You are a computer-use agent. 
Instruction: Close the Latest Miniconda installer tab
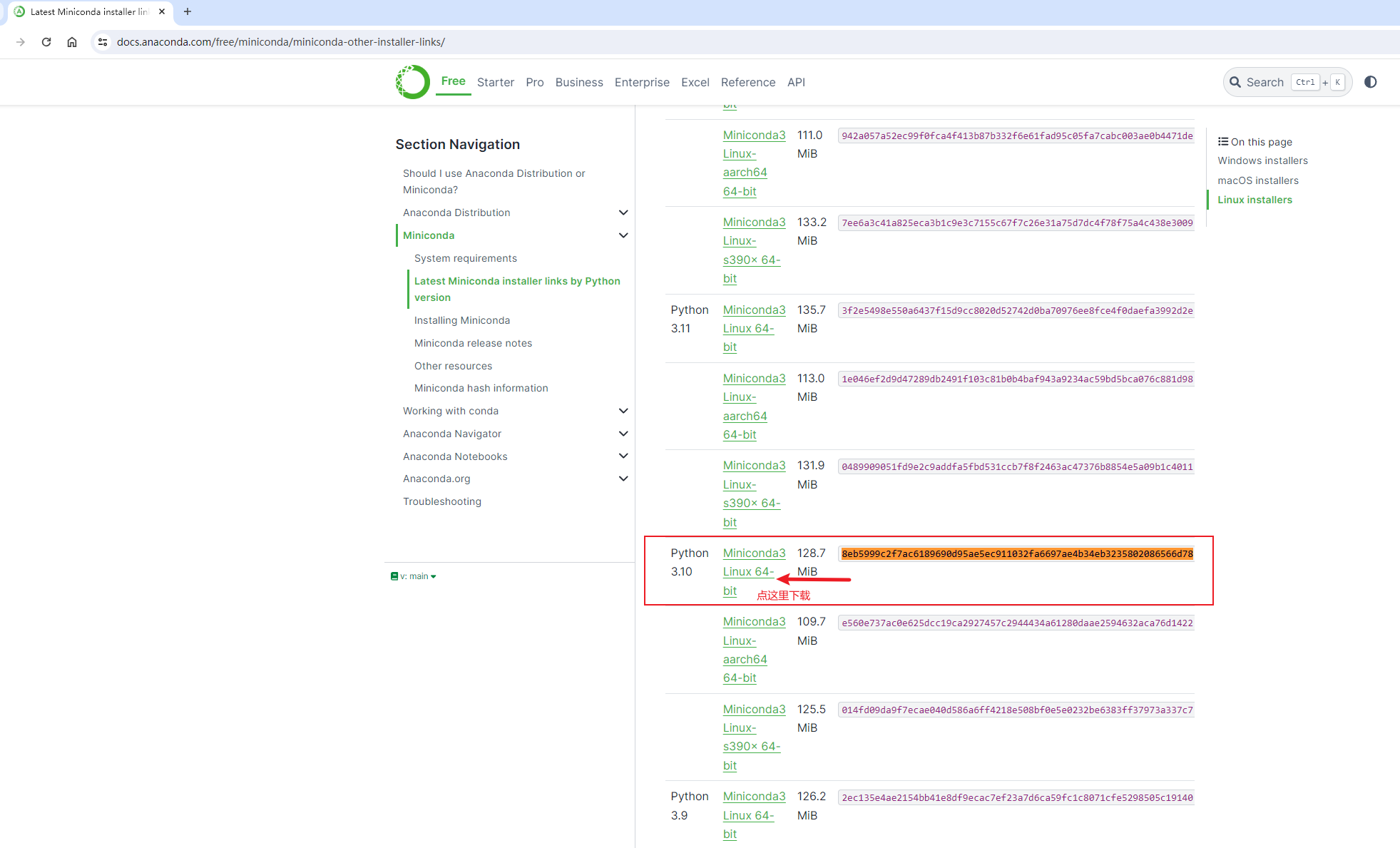[x=162, y=11]
